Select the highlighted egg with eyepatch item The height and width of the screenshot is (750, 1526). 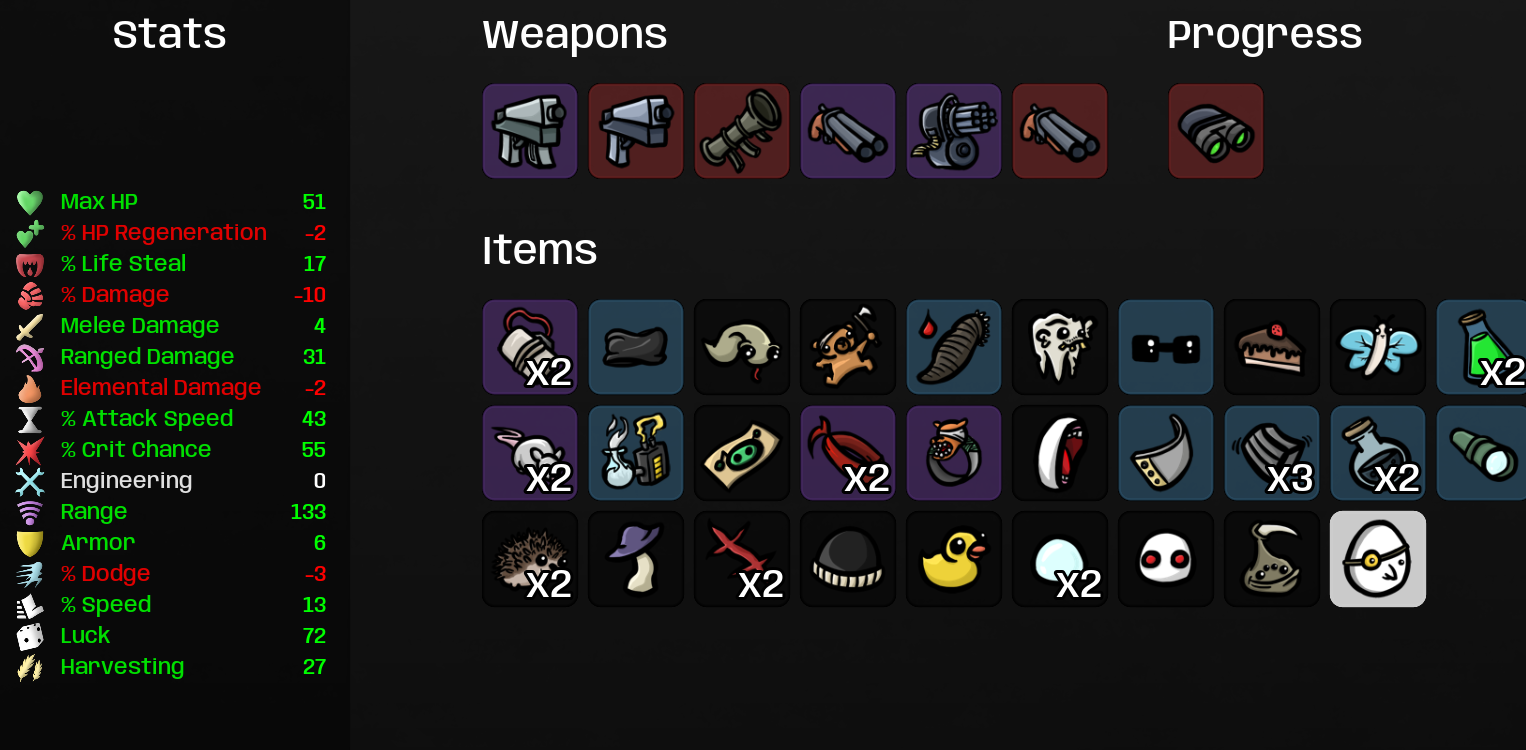[1378, 559]
